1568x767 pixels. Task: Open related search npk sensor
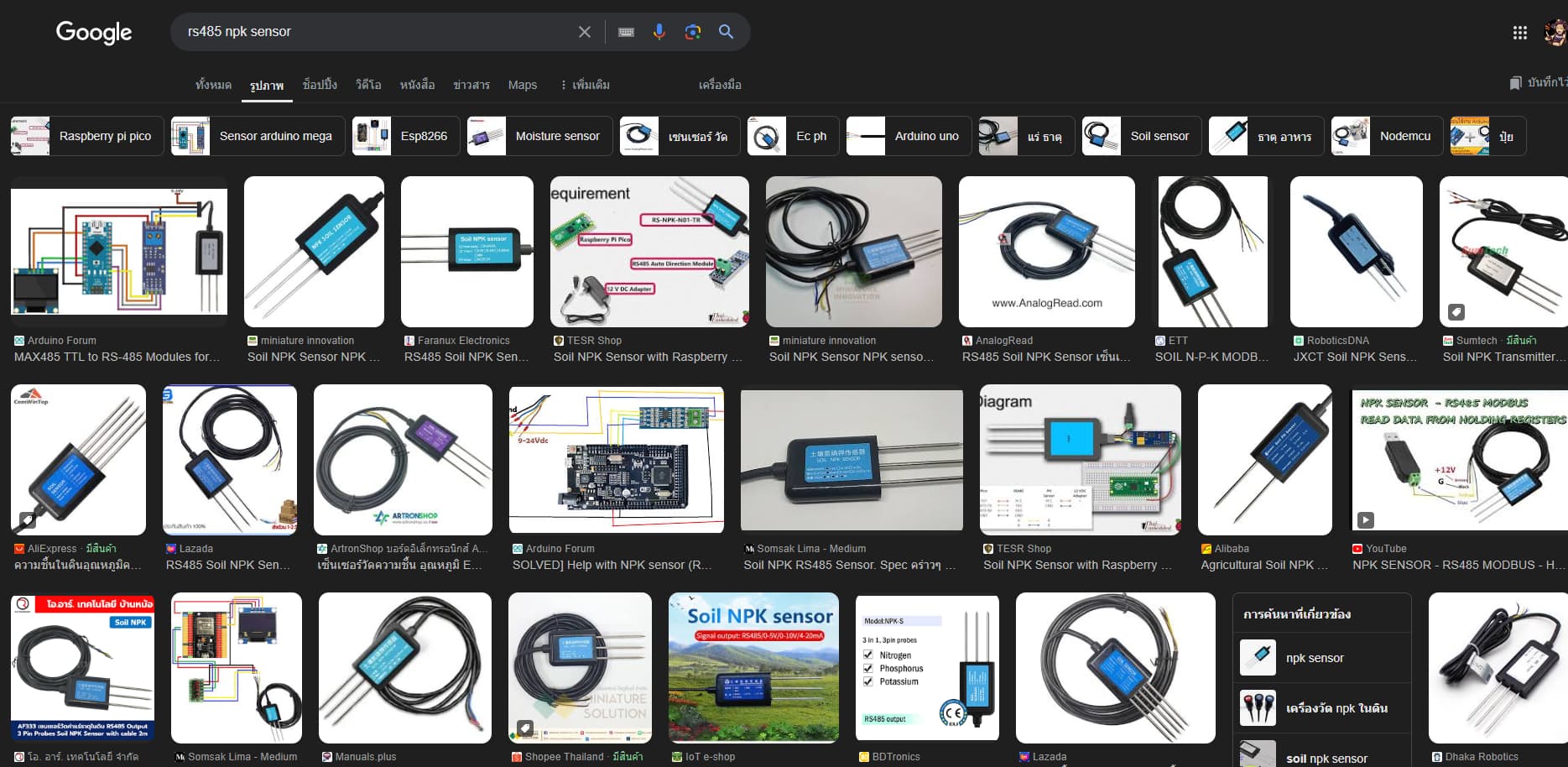point(1322,658)
